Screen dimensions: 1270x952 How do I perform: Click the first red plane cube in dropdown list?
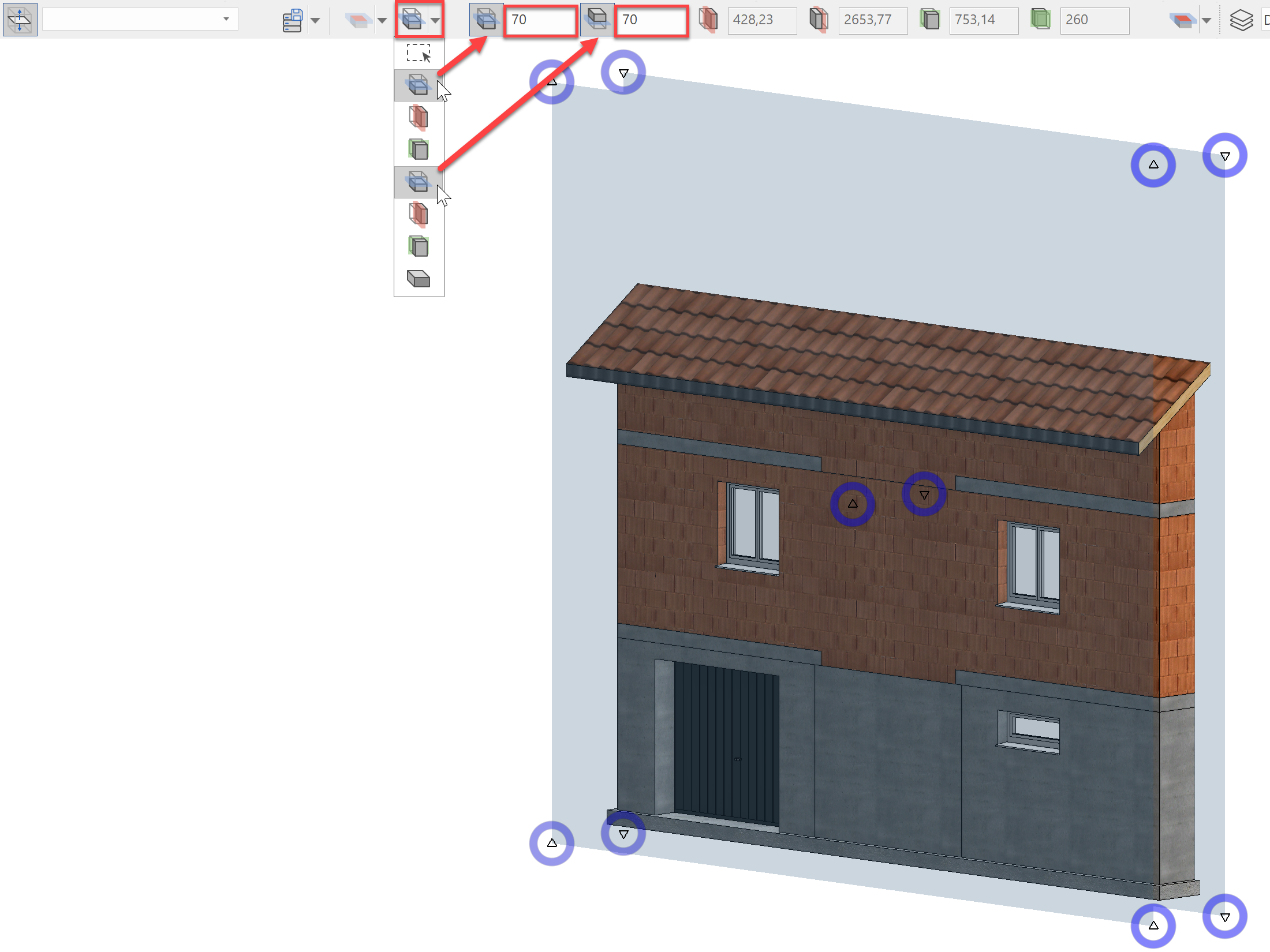point(418,118)
